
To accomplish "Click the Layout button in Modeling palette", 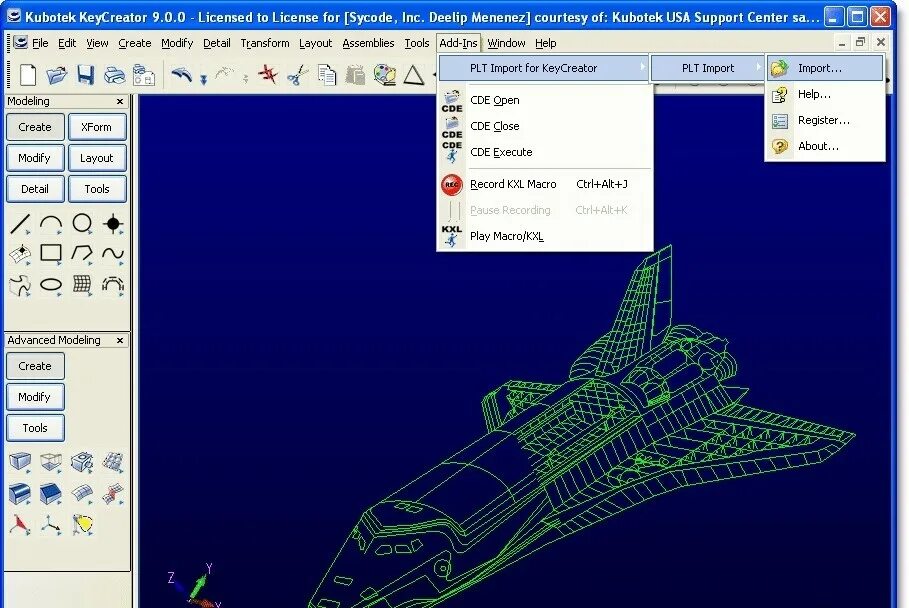I will [97, 158].
